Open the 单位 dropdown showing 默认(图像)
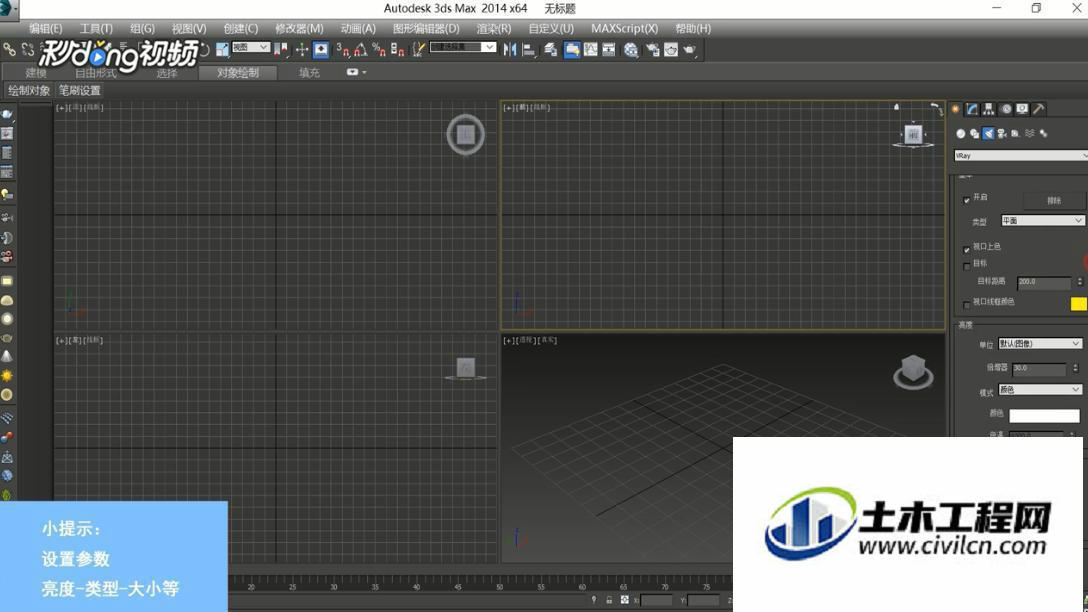Viewport: 1088px width, 612px height. [x=1039, y=343]
